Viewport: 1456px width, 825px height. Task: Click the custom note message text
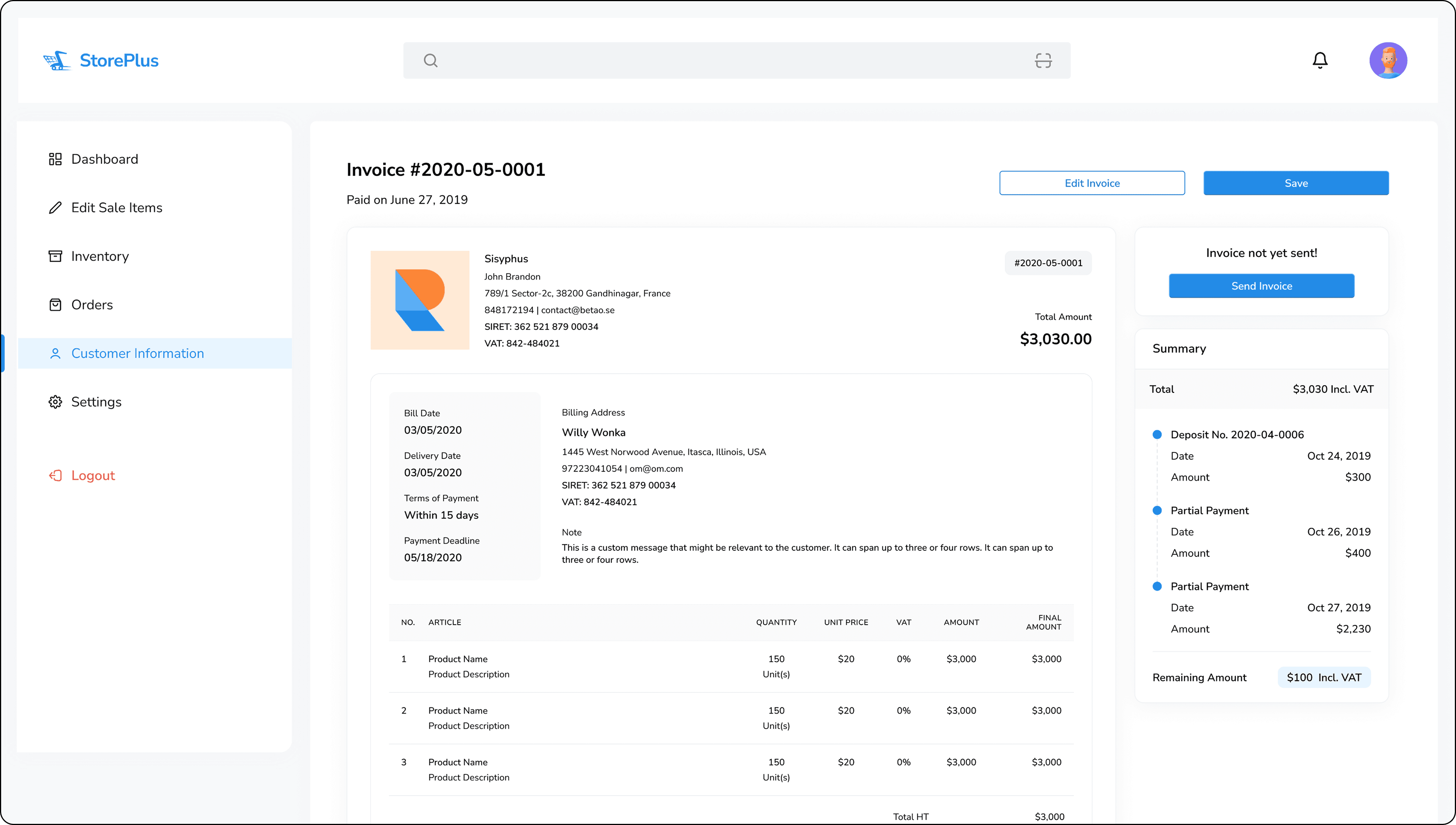tap(808, 553)
